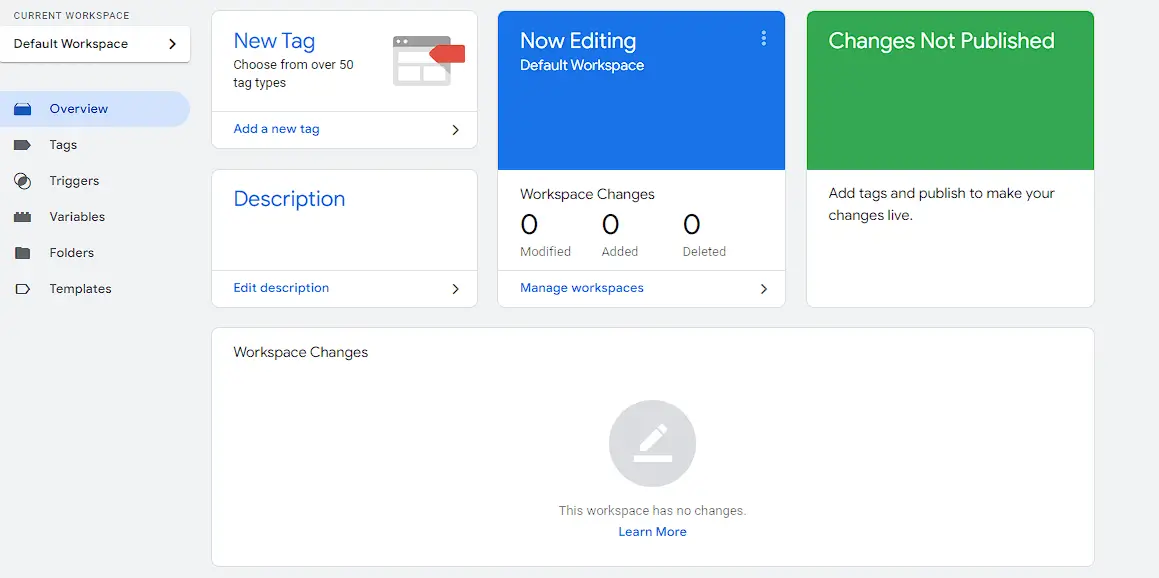Click the arrow next to Add a new tag
Image resolution: width=1159 pixels, height=578 pixels.
(455, 130)
